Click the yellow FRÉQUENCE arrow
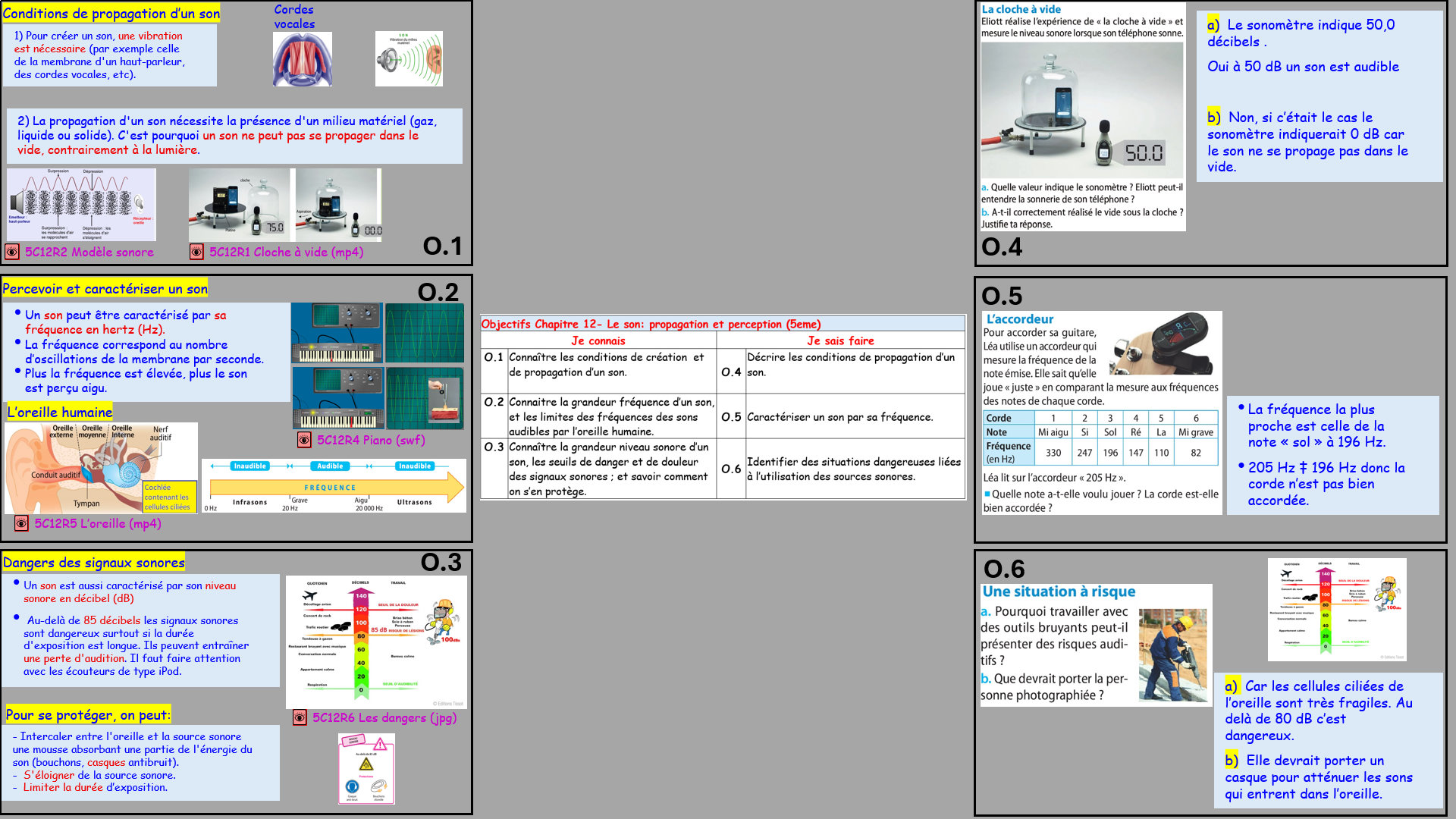The width and height of the screenshot is (1456, 819). pos(337,488)
